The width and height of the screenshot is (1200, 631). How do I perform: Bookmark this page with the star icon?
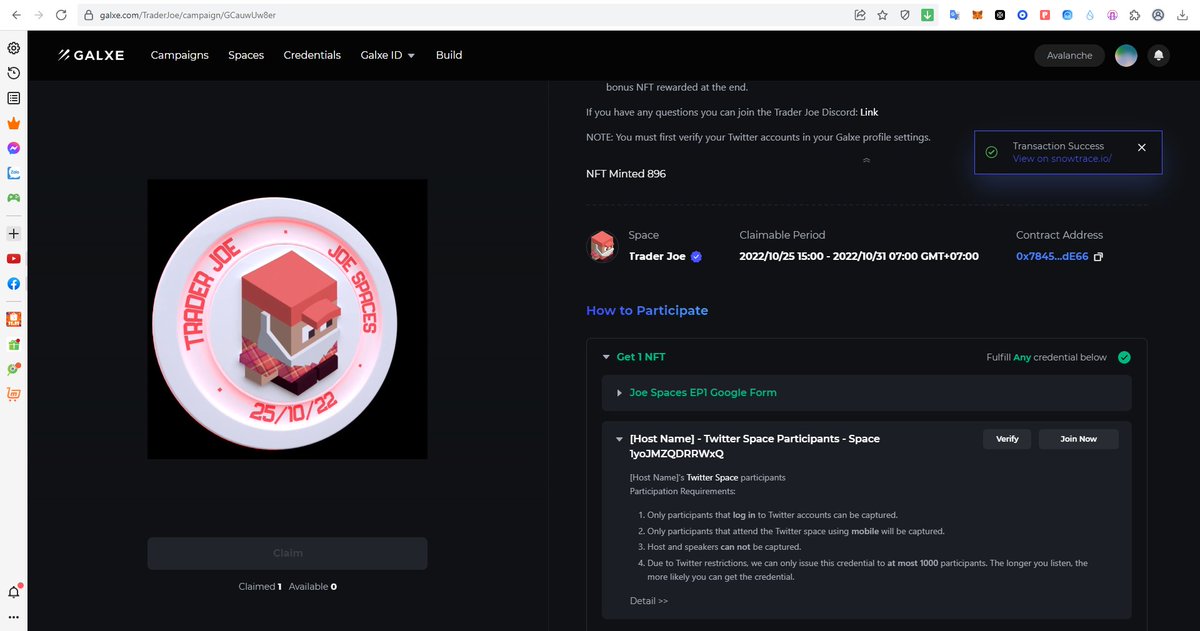(x=882, y=15)
